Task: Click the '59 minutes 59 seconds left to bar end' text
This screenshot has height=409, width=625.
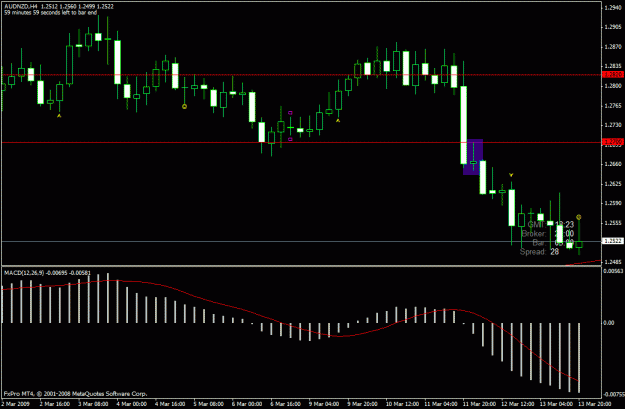Action: (x=51, y=12)
